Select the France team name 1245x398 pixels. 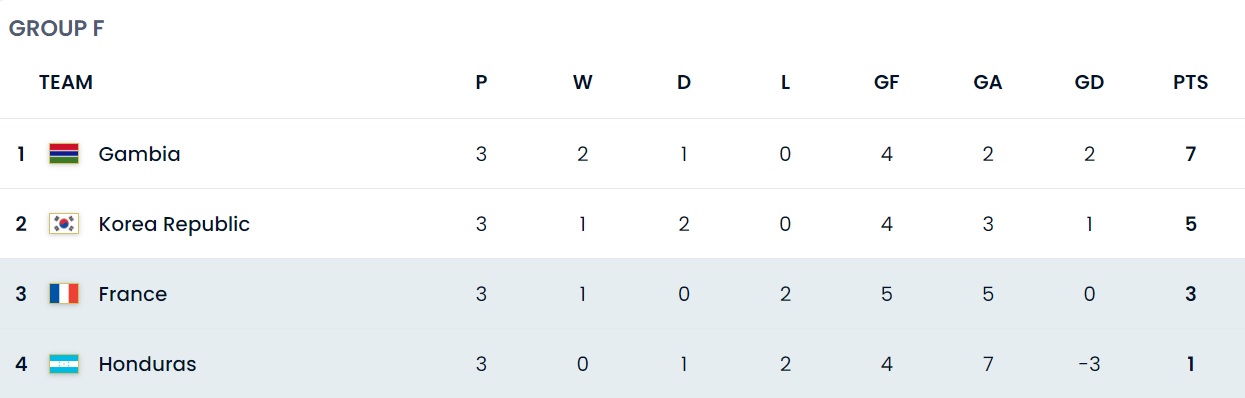[x=133, y=294]
